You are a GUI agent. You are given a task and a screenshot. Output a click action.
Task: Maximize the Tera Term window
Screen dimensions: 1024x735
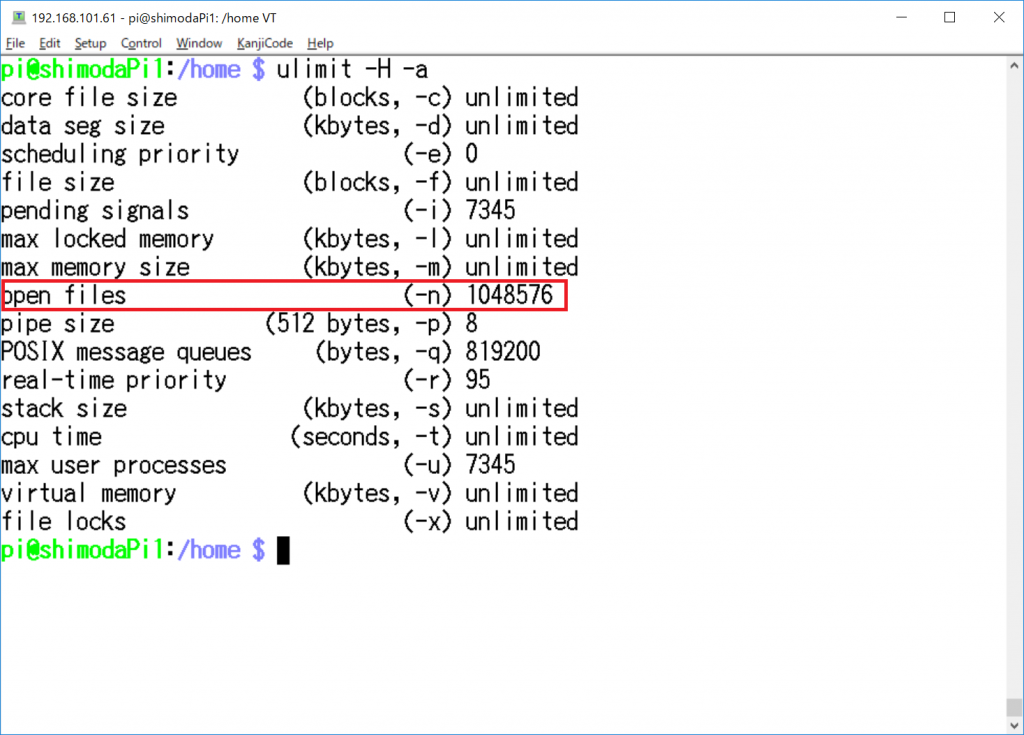[950, 18]
